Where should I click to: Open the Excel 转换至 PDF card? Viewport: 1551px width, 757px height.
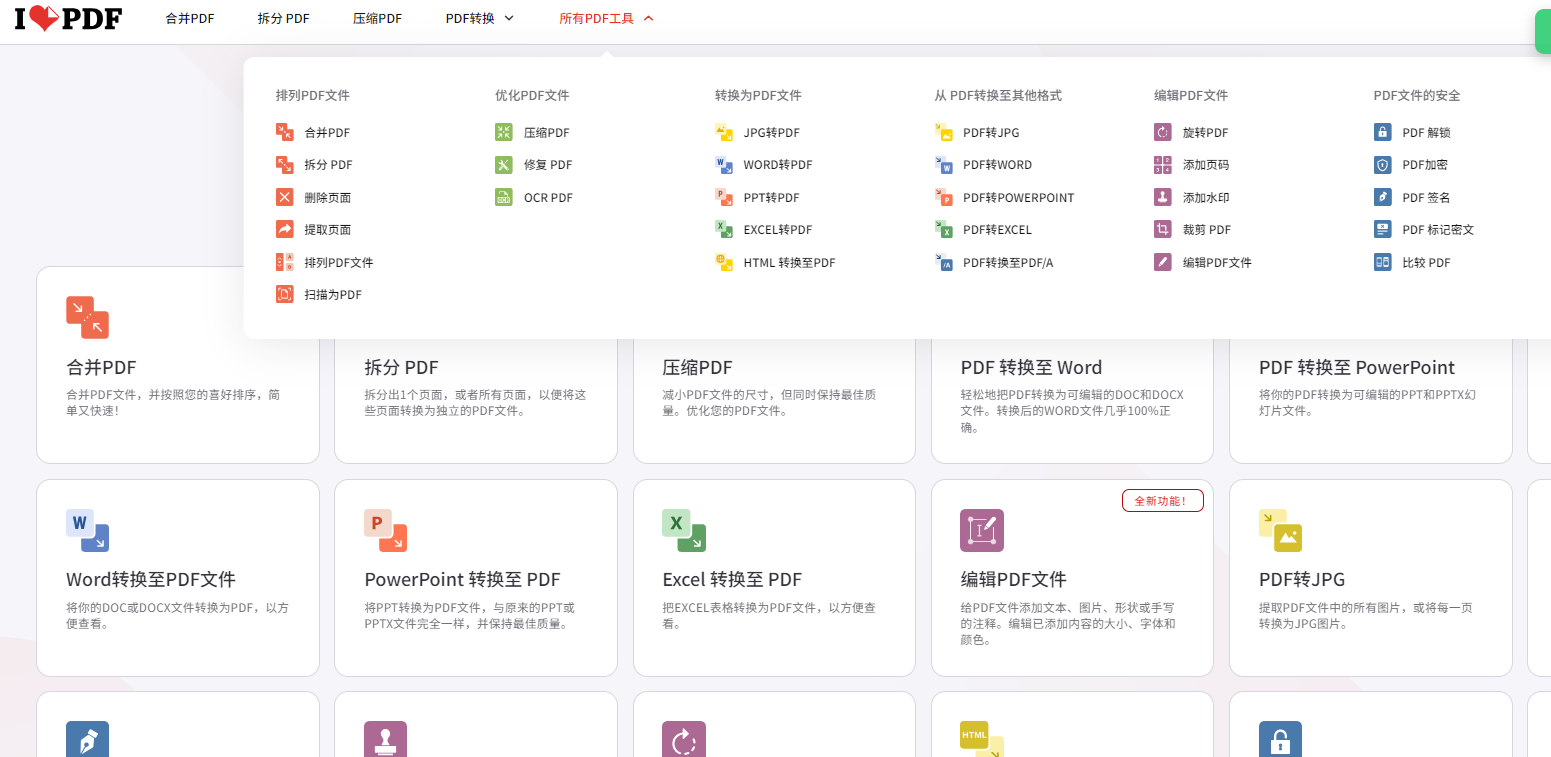773,578
